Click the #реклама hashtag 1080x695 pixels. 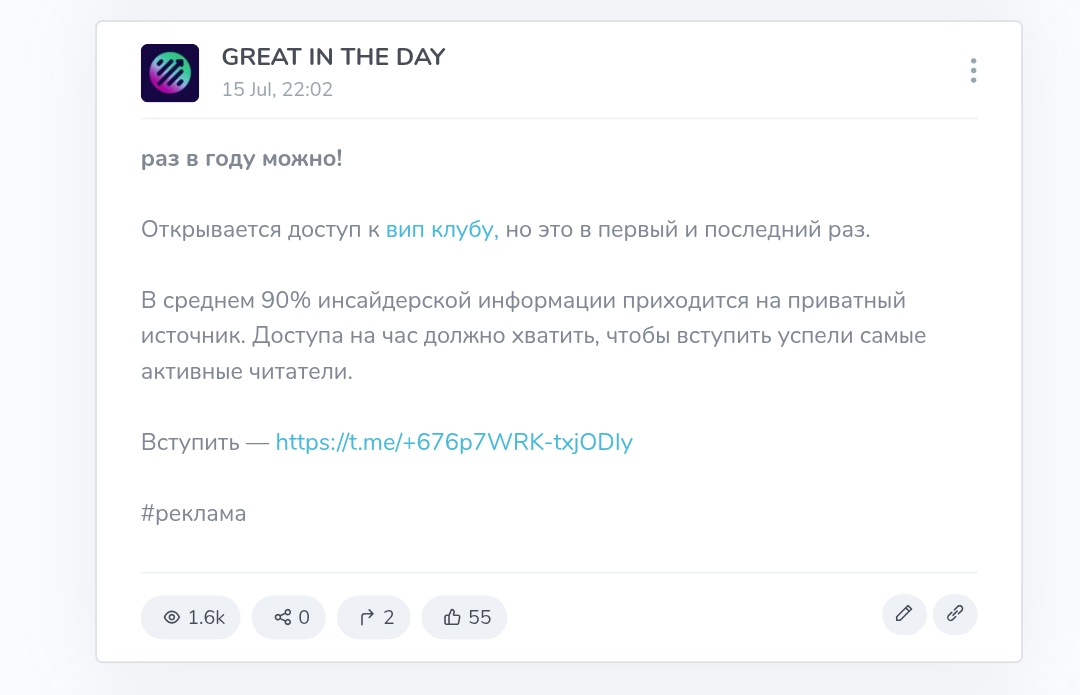(x=194, y=514)
